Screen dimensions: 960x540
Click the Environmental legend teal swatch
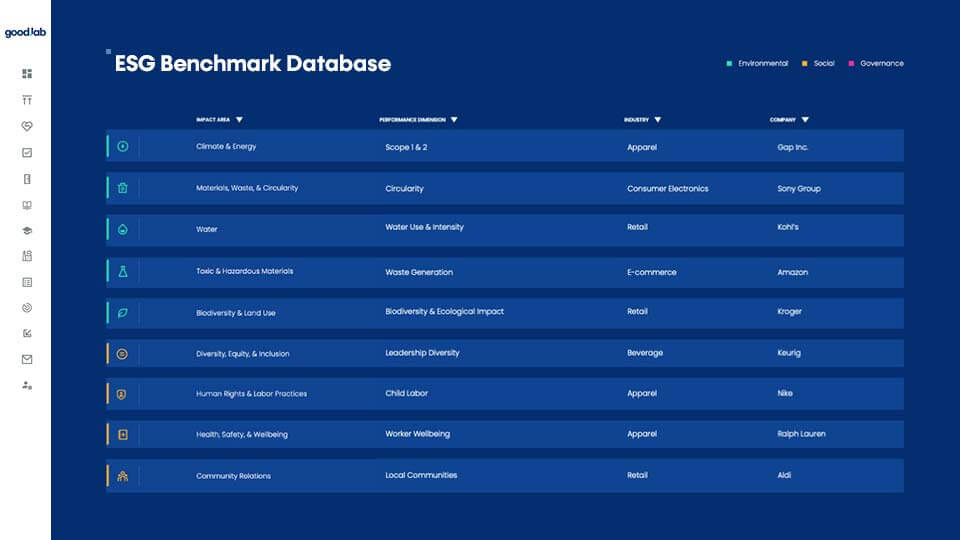[x=729, y=64]
